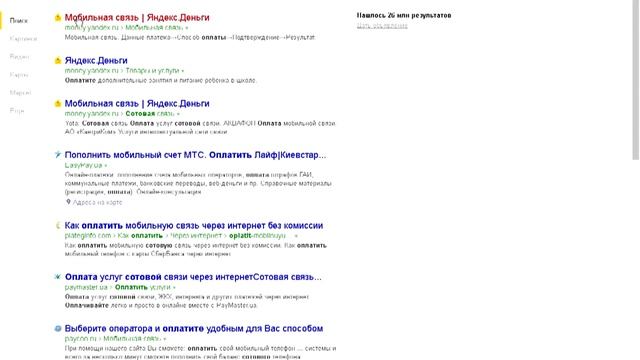Open the dropdown arrow after the Сотовая связь breadcrumb
Screen dimensions: 640x360
[x=178, y=114]
